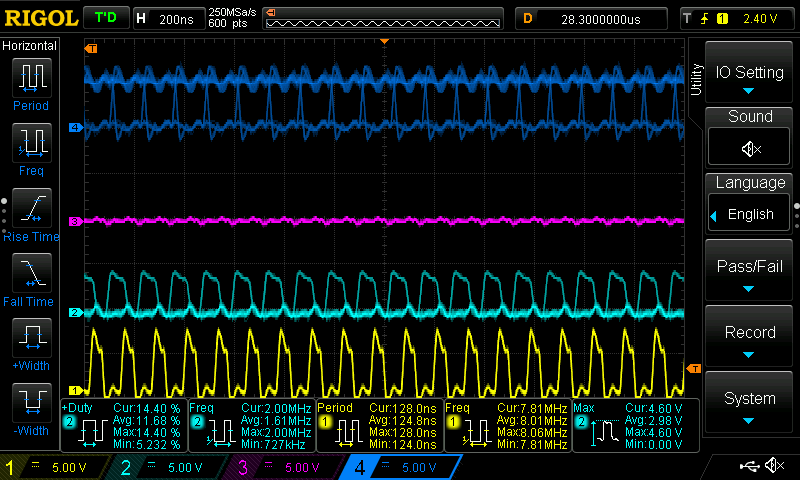Click the orange trigger level marker on right edge
This screenshot has width=800, height=480.
point(694,368)
